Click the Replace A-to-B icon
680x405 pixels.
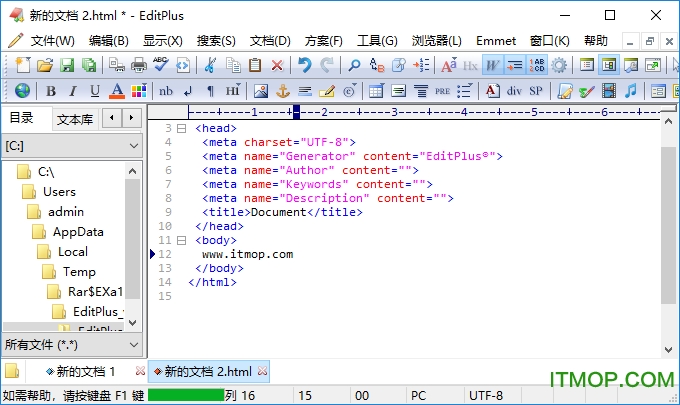pyautogui.click(x=376, y=65)
